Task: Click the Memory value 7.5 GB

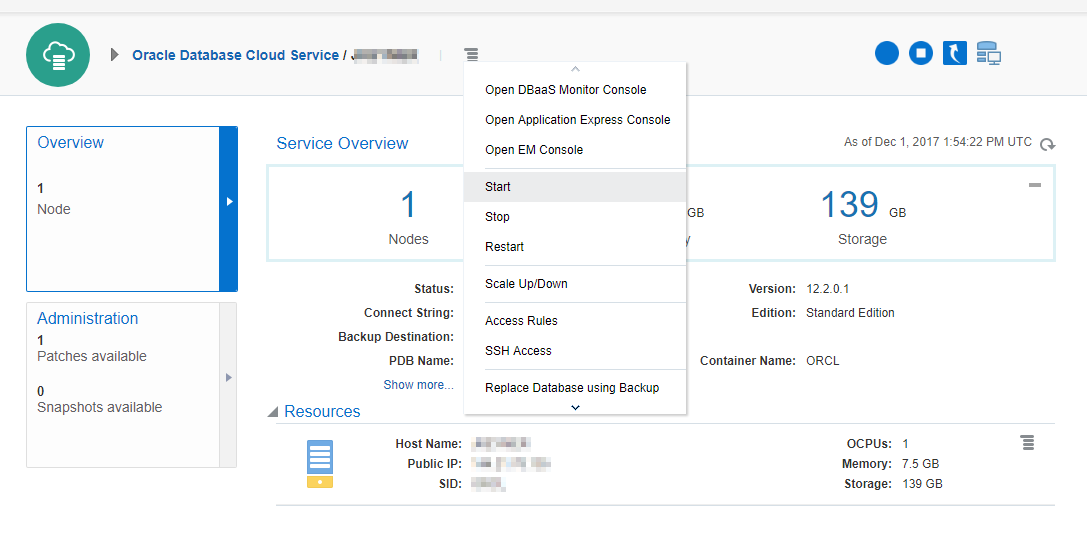Action: 921,464
